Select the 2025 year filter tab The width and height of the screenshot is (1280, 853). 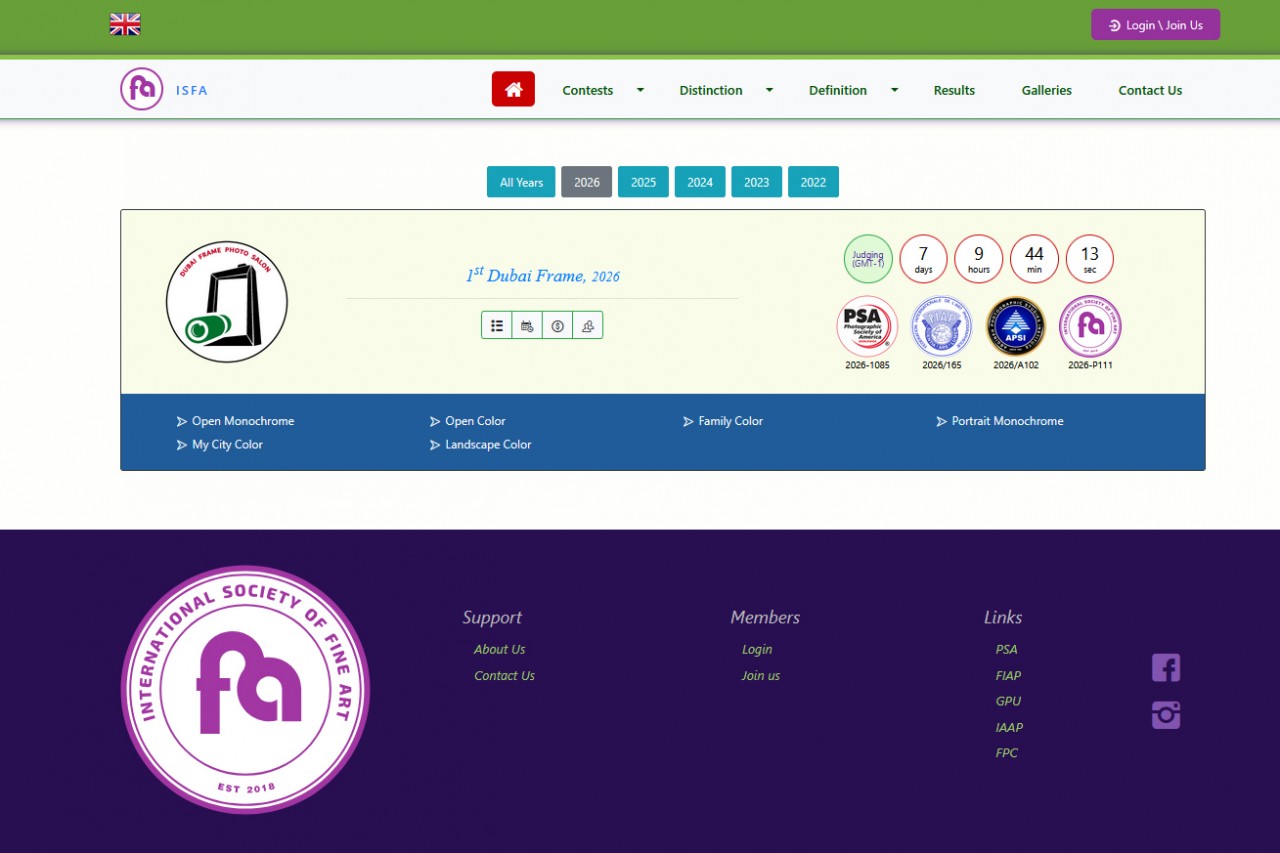click(643, 182)
